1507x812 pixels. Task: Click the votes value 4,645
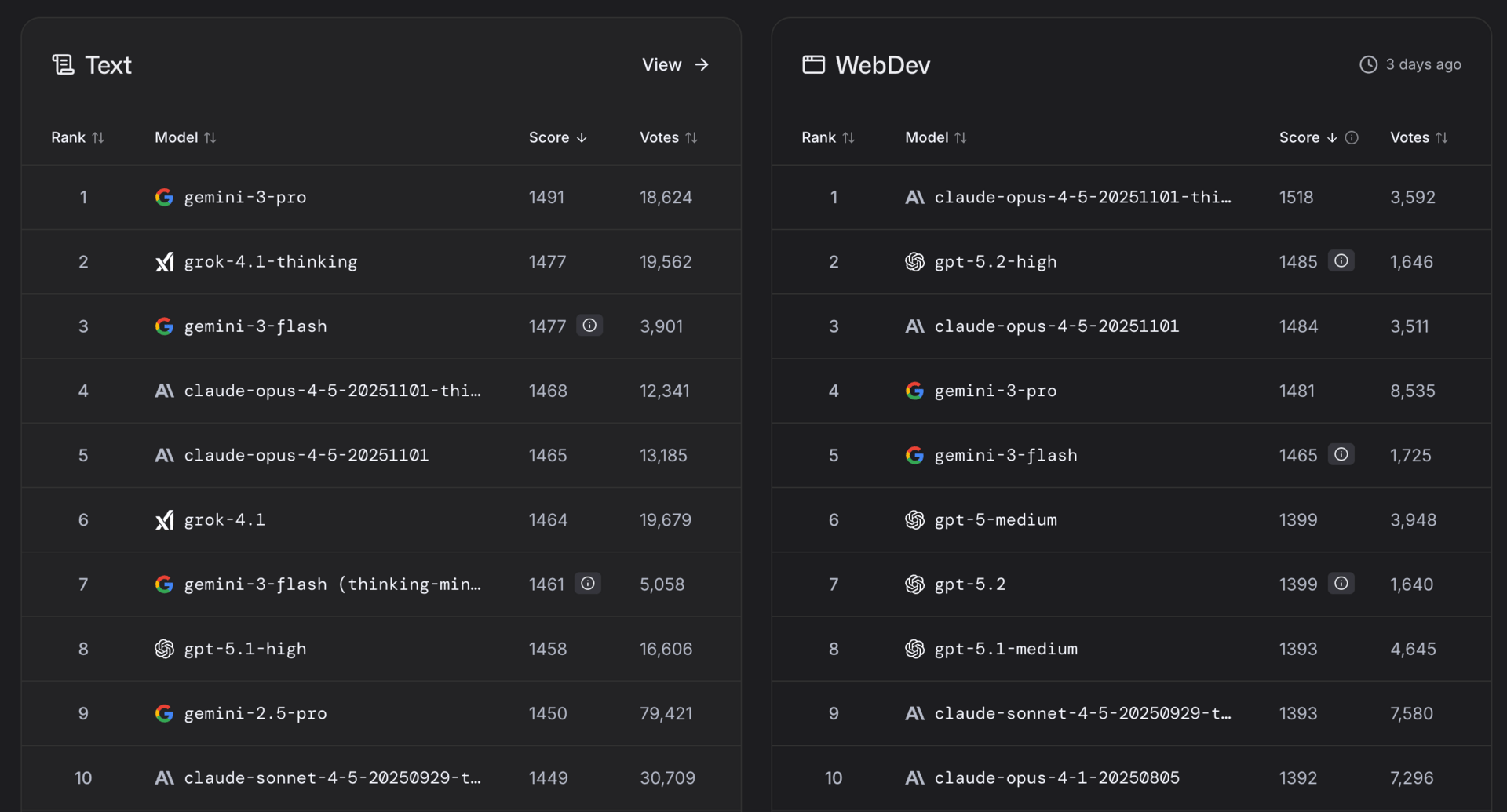tap(1414, 649)
